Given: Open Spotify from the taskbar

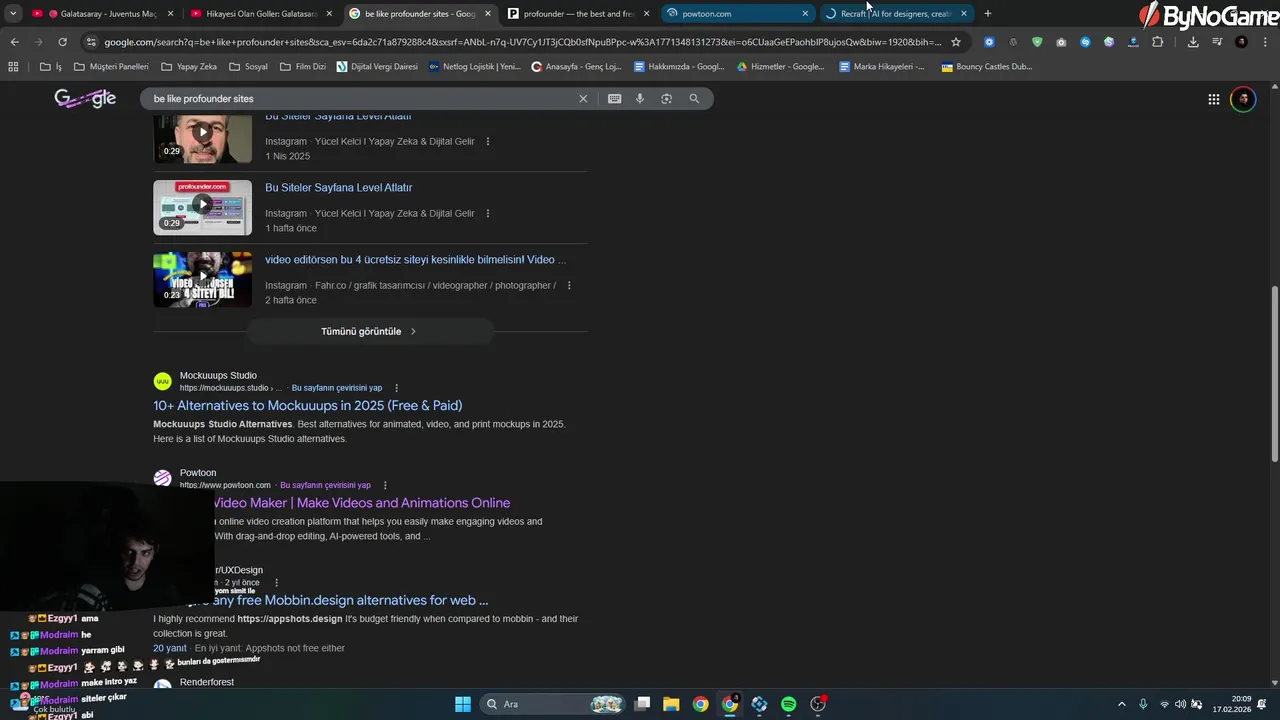Looking at the screenshot, I should [788, 704].
